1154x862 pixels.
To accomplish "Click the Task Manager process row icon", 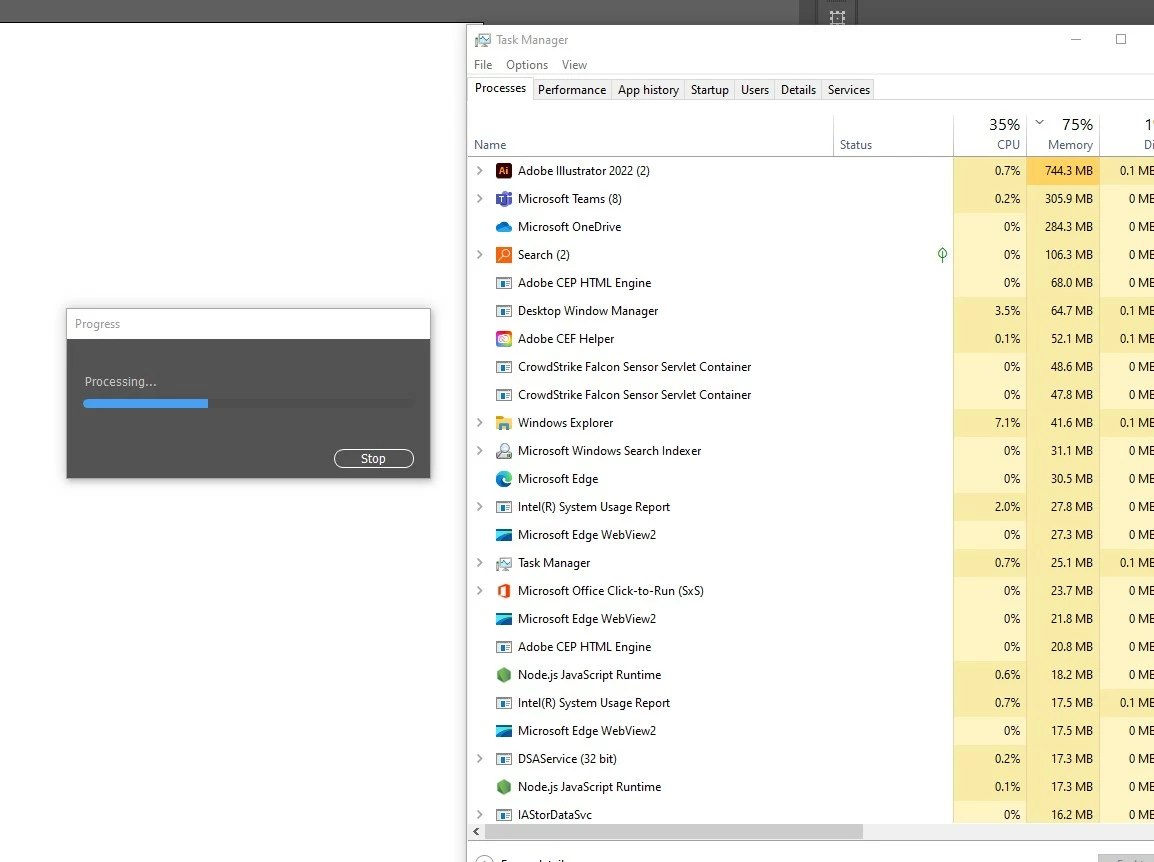I will click(503, 562).
